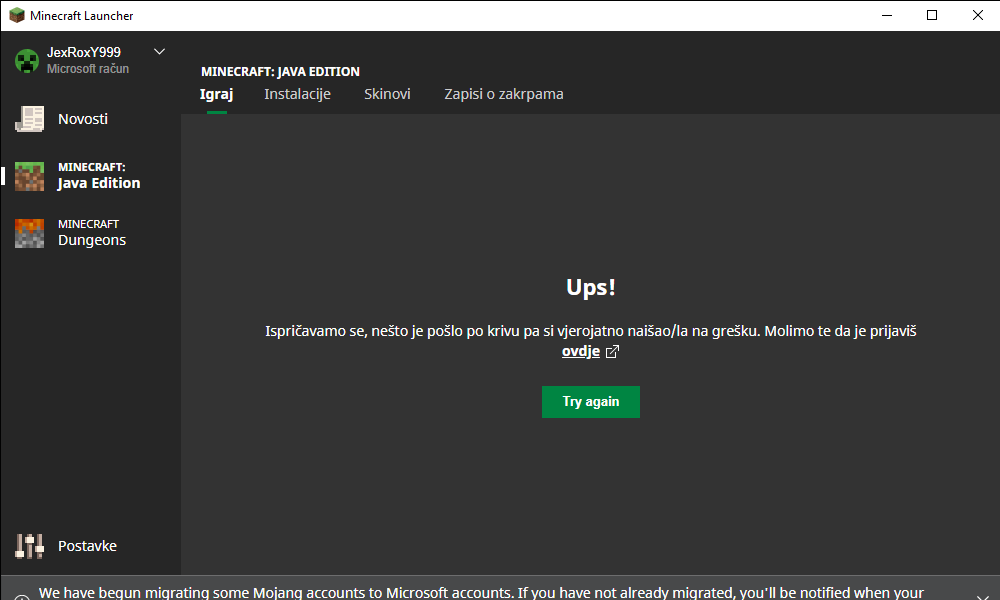Click the Minecraft Launcher title bar icon
This screenshot has height=600, width=1000.
coord(17,15)
